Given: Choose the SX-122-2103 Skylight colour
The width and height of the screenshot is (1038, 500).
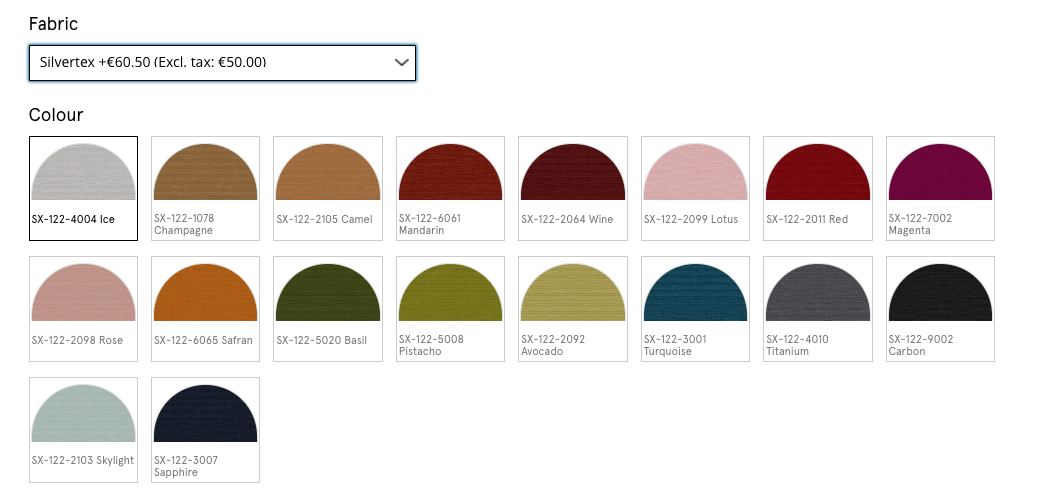Looking at the screenshot, I should click(83, 430).
